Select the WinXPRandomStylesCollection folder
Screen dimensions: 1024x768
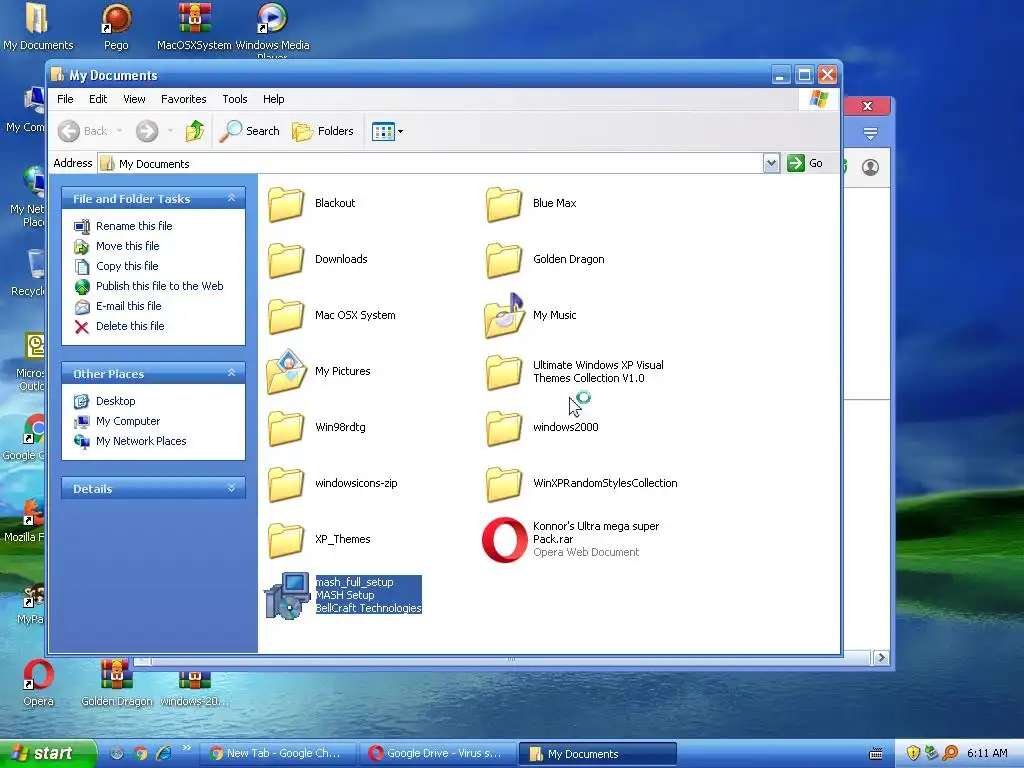[x=581, y=483]
